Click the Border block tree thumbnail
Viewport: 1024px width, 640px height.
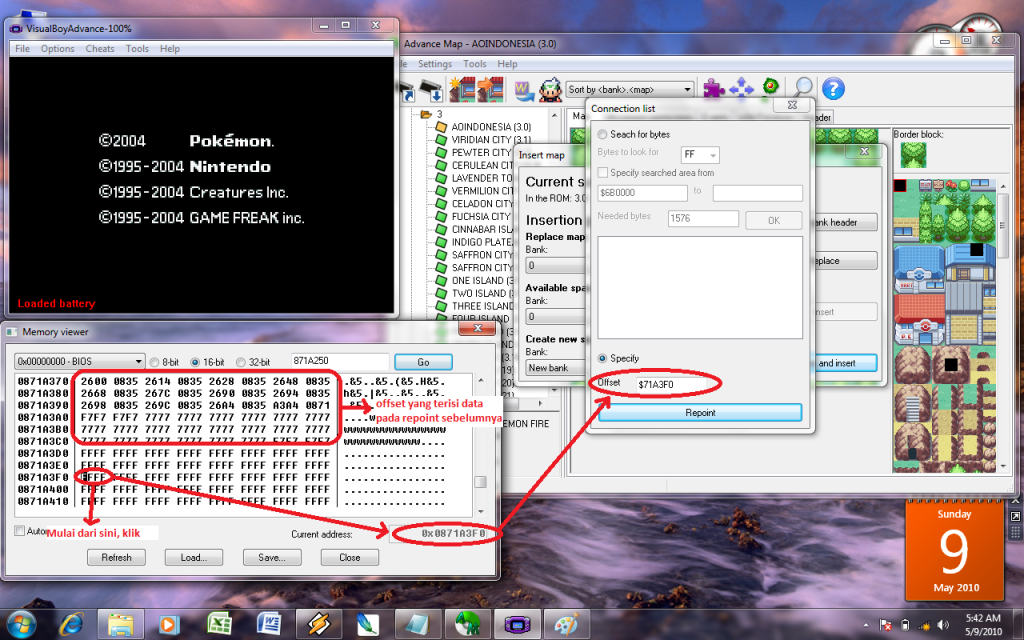(x=914, y=155)
